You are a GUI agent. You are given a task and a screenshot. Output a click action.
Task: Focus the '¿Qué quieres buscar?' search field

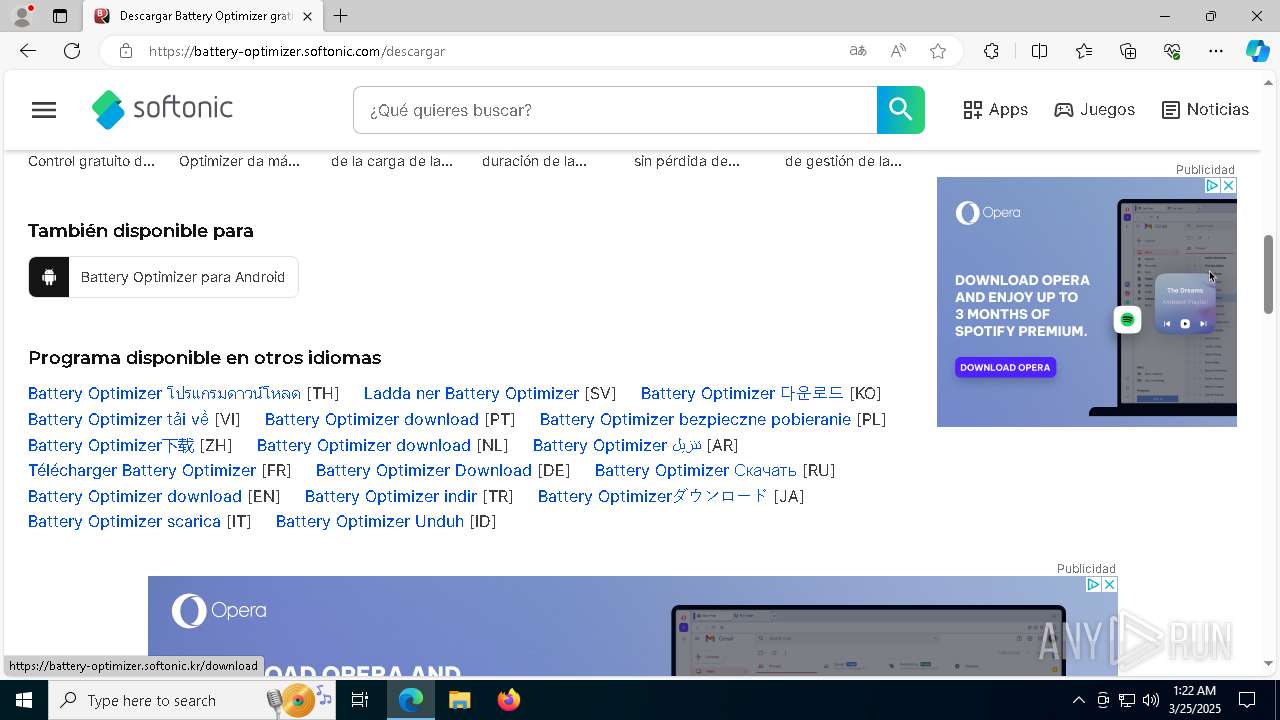(615, 110)
